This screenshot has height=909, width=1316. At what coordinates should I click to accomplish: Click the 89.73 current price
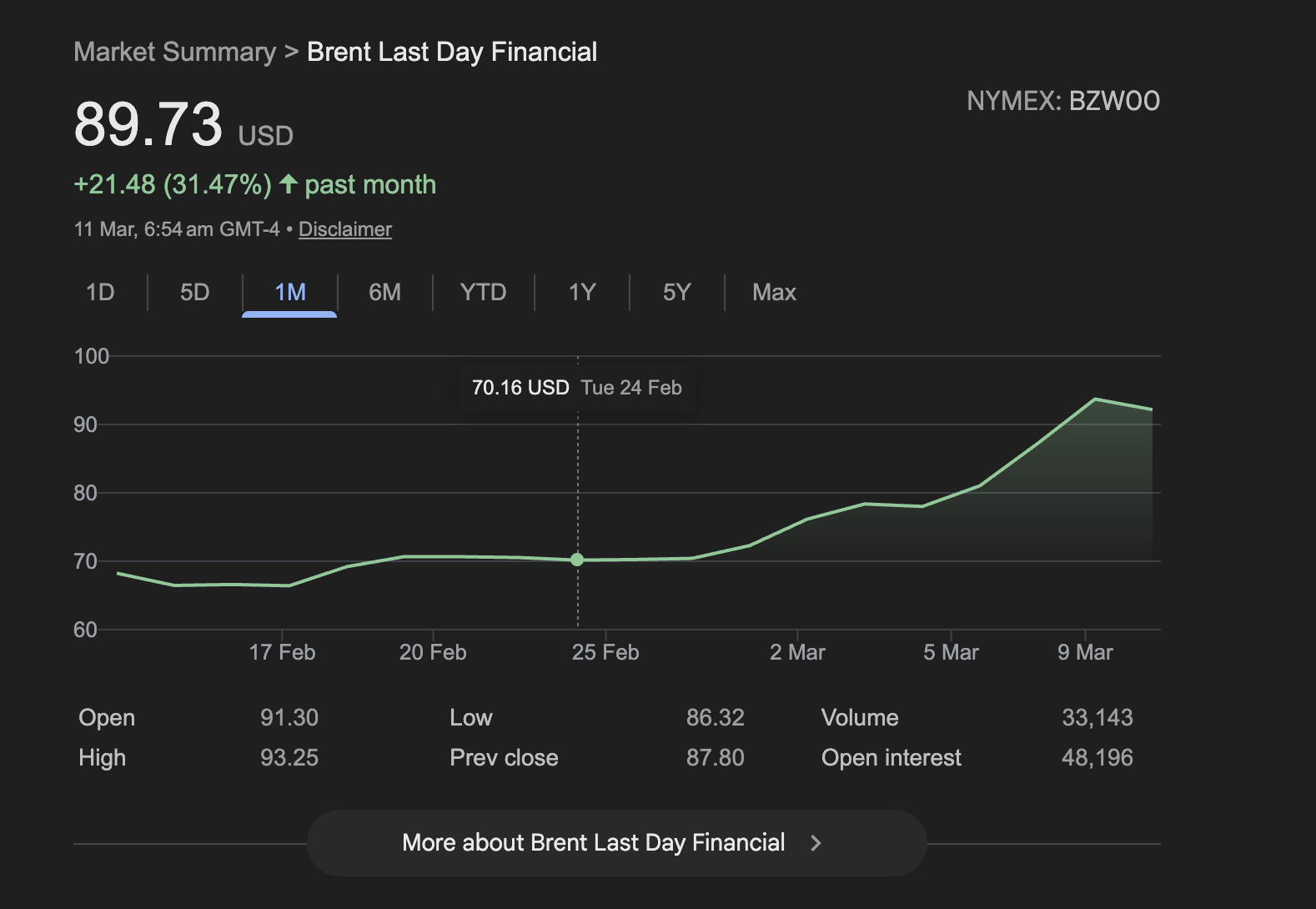pos(148,125)
